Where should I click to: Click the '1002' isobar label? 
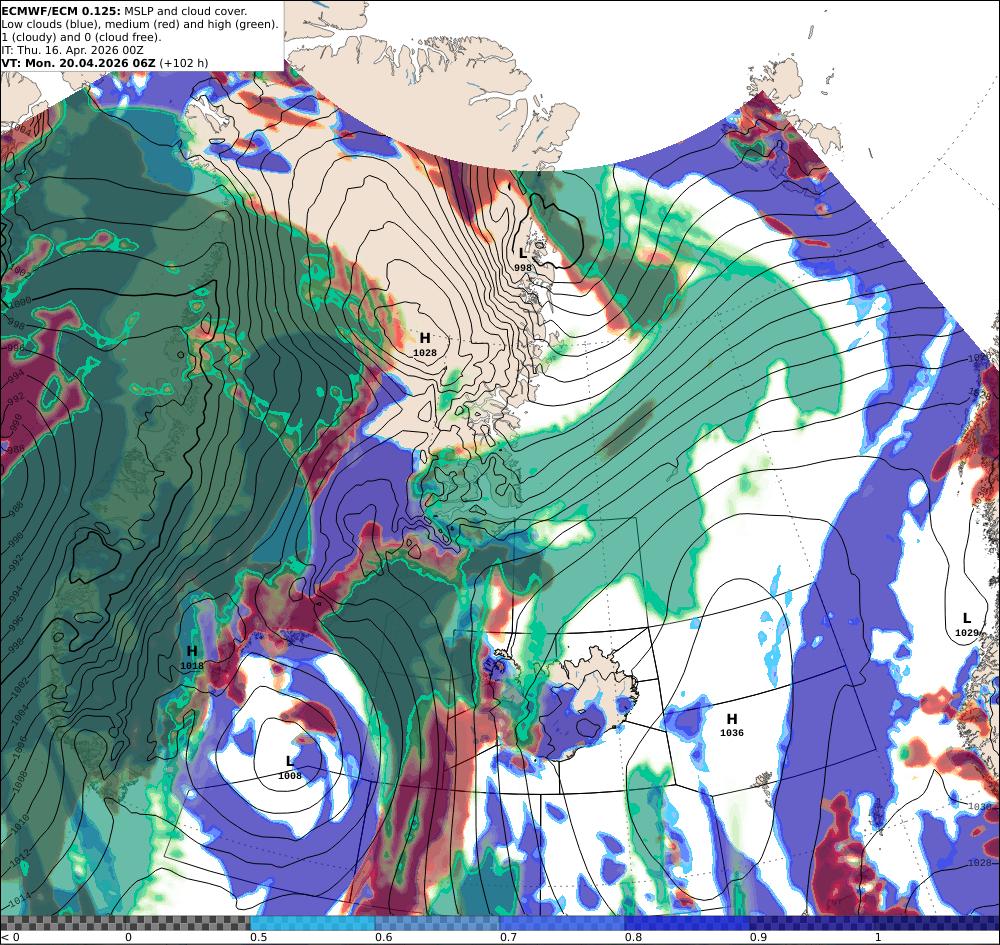coord(20,688)
